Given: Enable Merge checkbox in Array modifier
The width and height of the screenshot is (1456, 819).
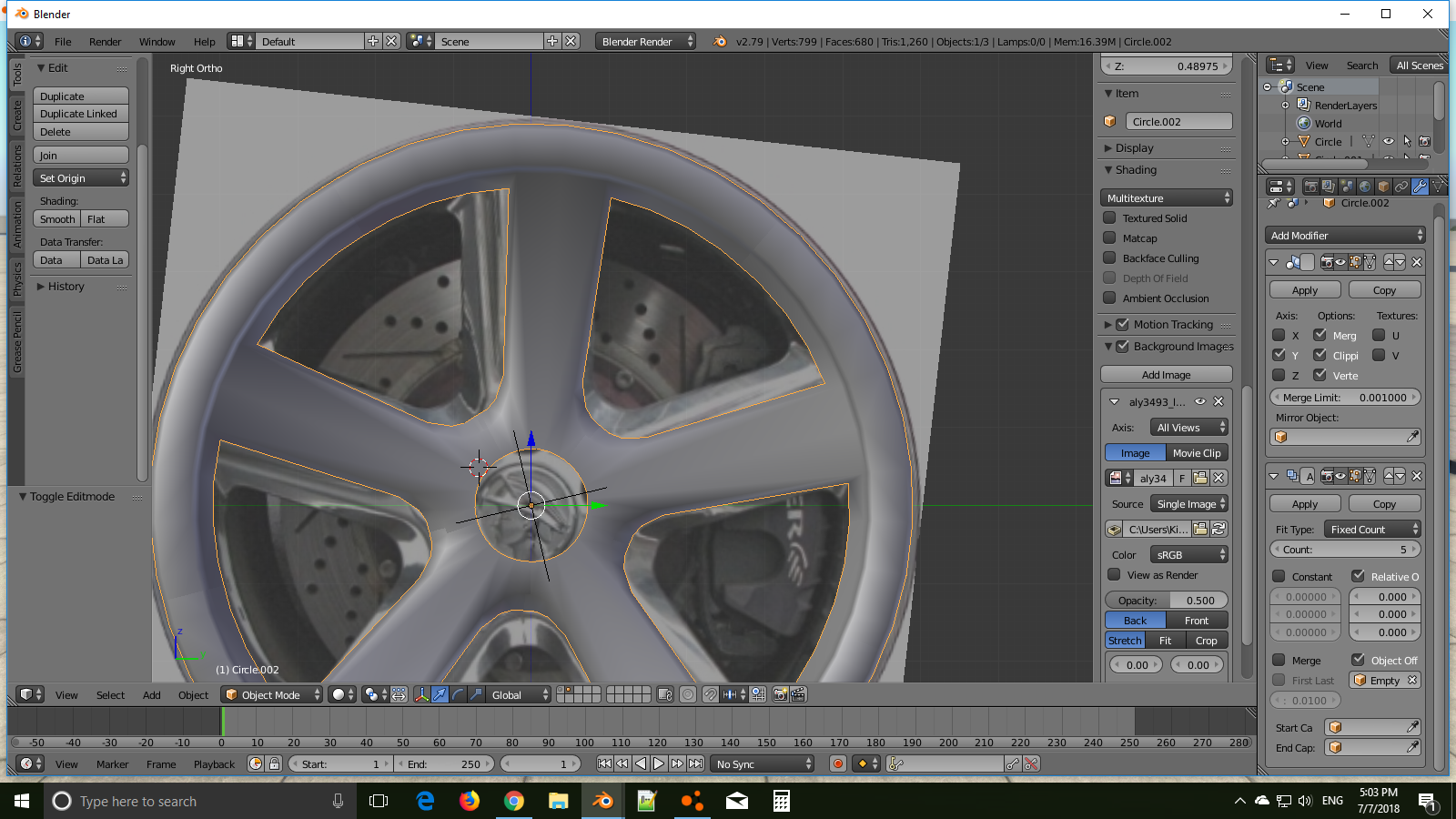Looking at the screenshot, I should point(1279,660).
